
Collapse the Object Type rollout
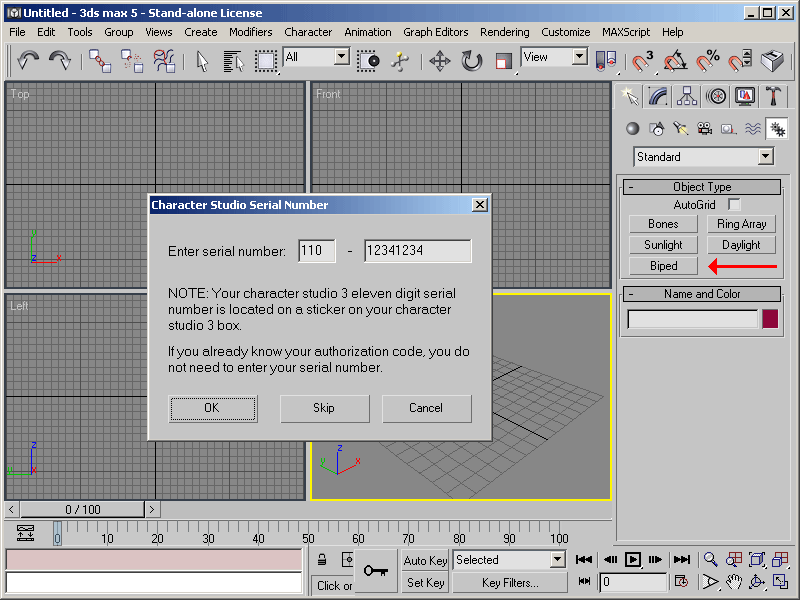[702, 187]
